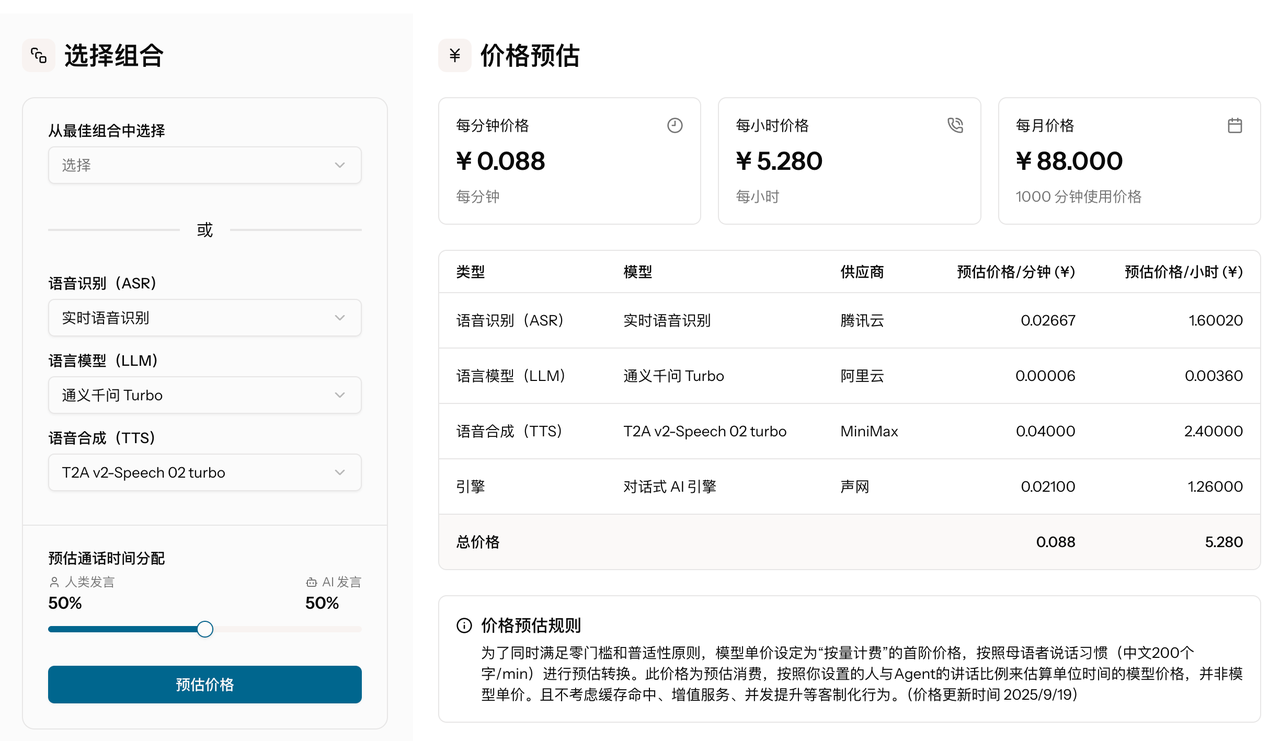
Task: Click the ¥ icon next to 价格预估 heading
Action: pos(454,56)
